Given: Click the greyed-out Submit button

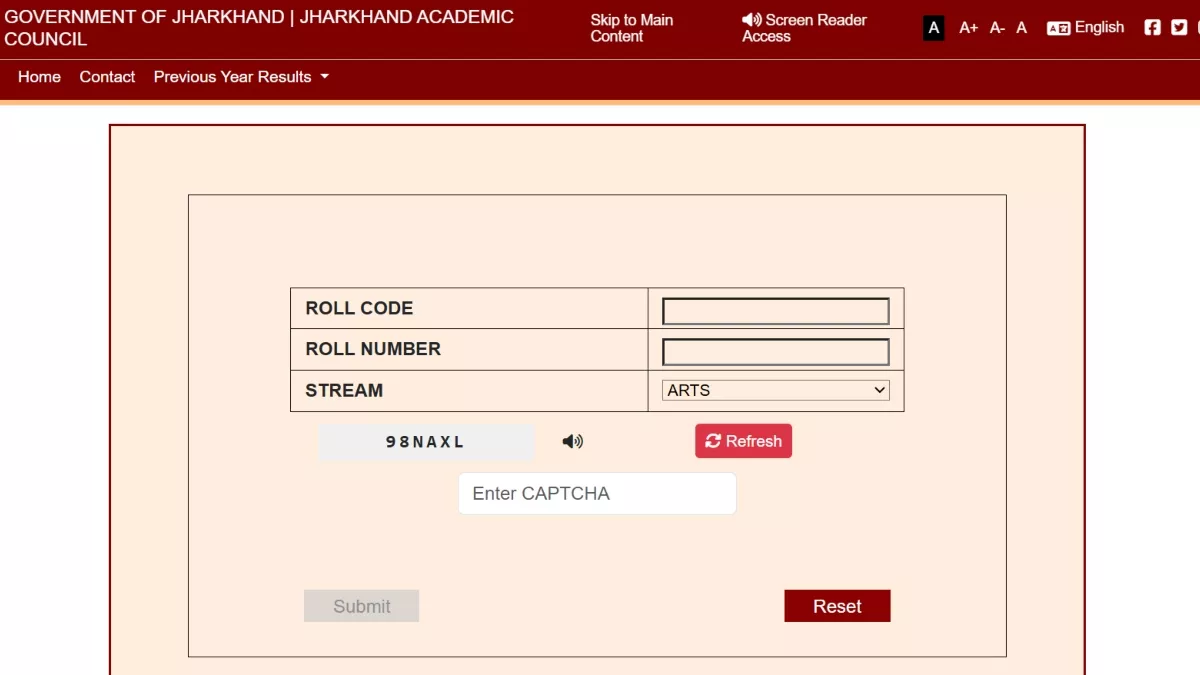Looking at the screenshot, I should coord(361,606).
